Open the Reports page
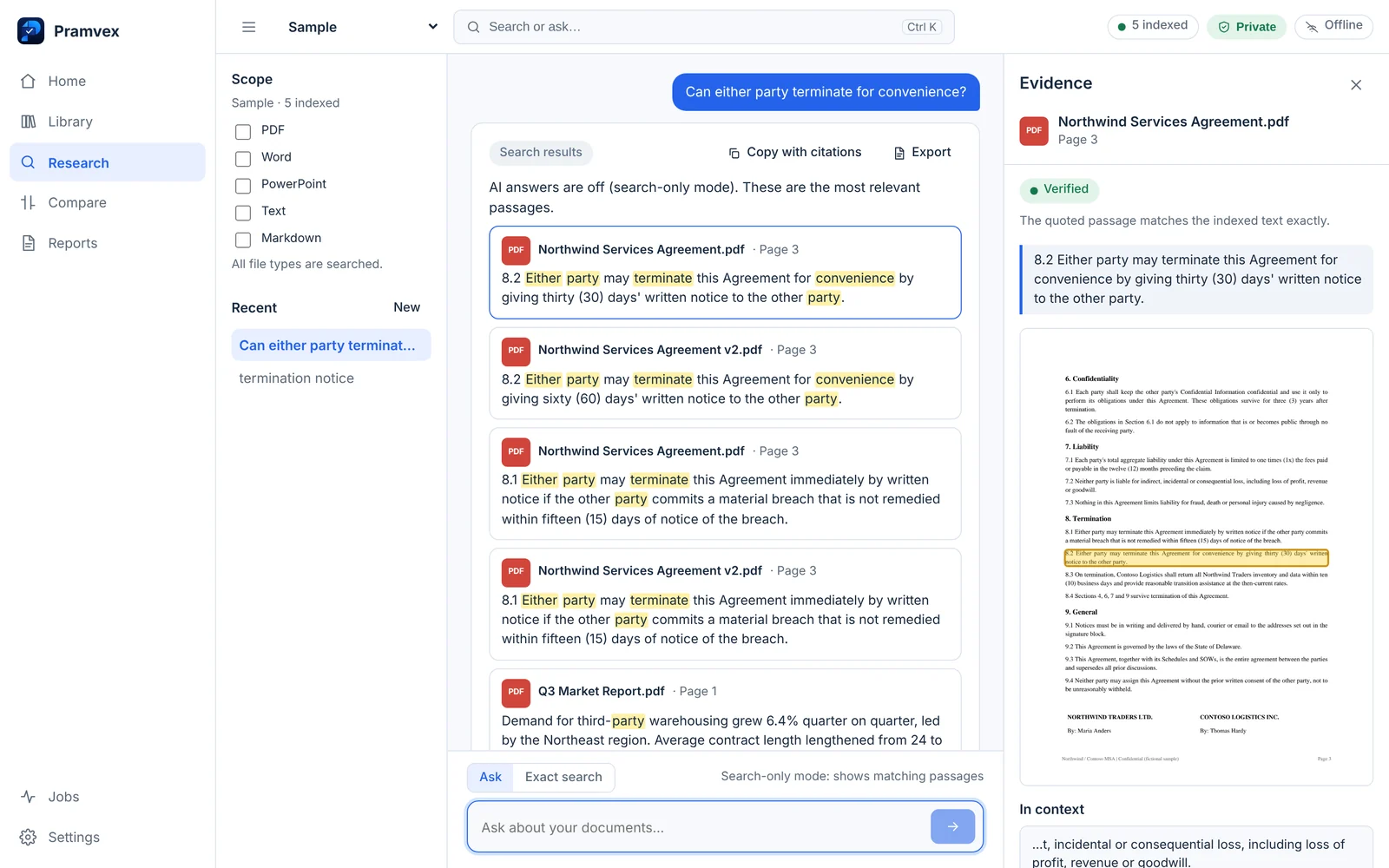The width and height of the screenshot is (1389, 868). (108, 243)
